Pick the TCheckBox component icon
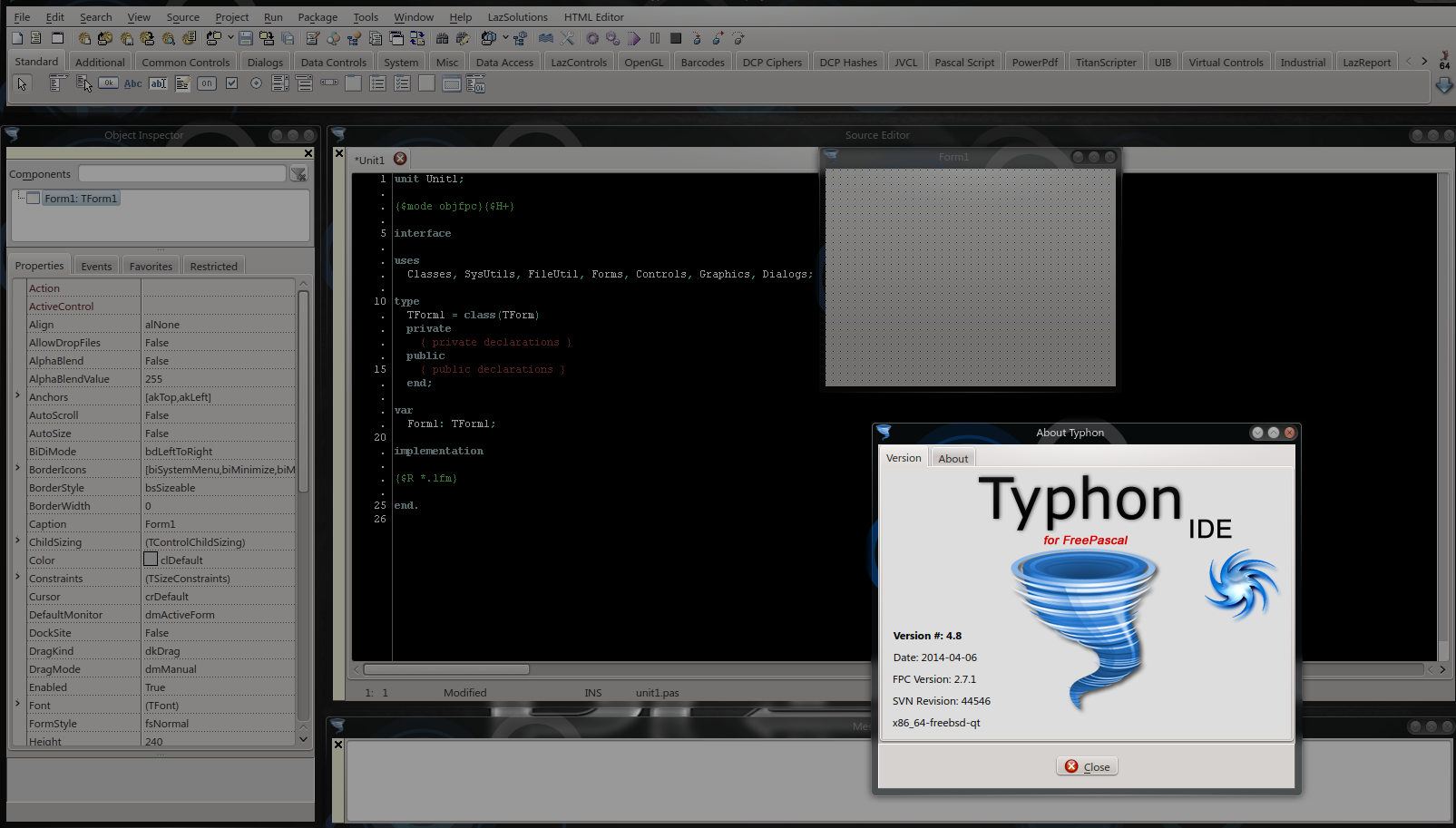The height and width of the screenshot is (828, 1456). (x=231, y=83)
